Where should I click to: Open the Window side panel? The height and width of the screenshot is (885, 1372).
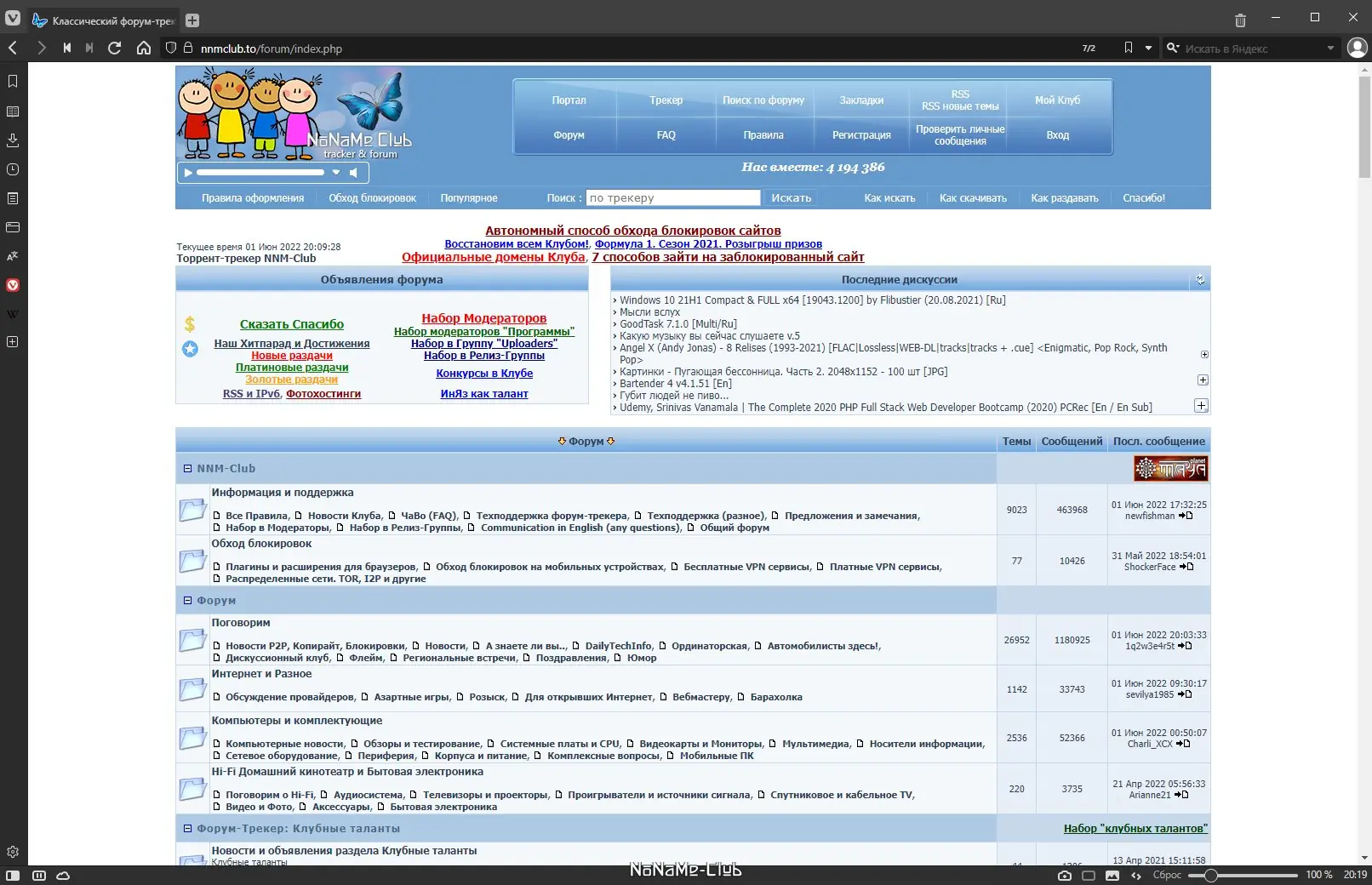13,227
